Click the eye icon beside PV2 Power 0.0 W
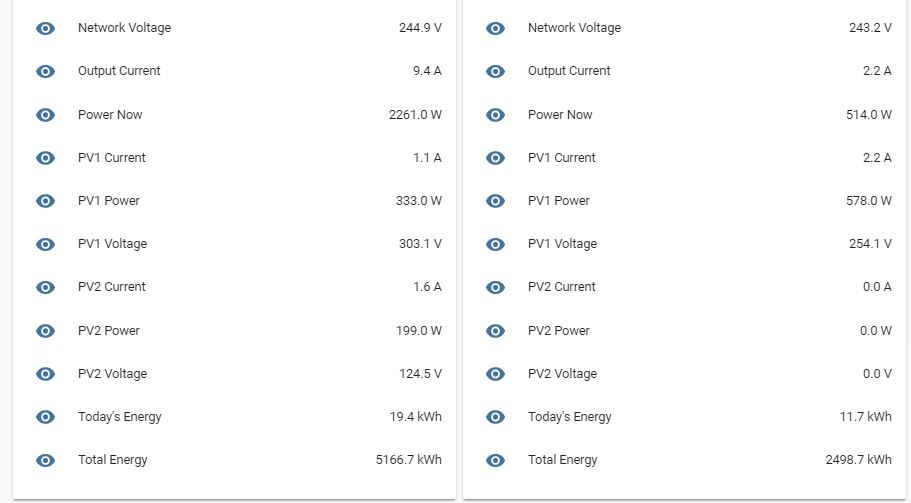This screenshot has height=503, width=911. pyautogui.click(x=495, y=331)
